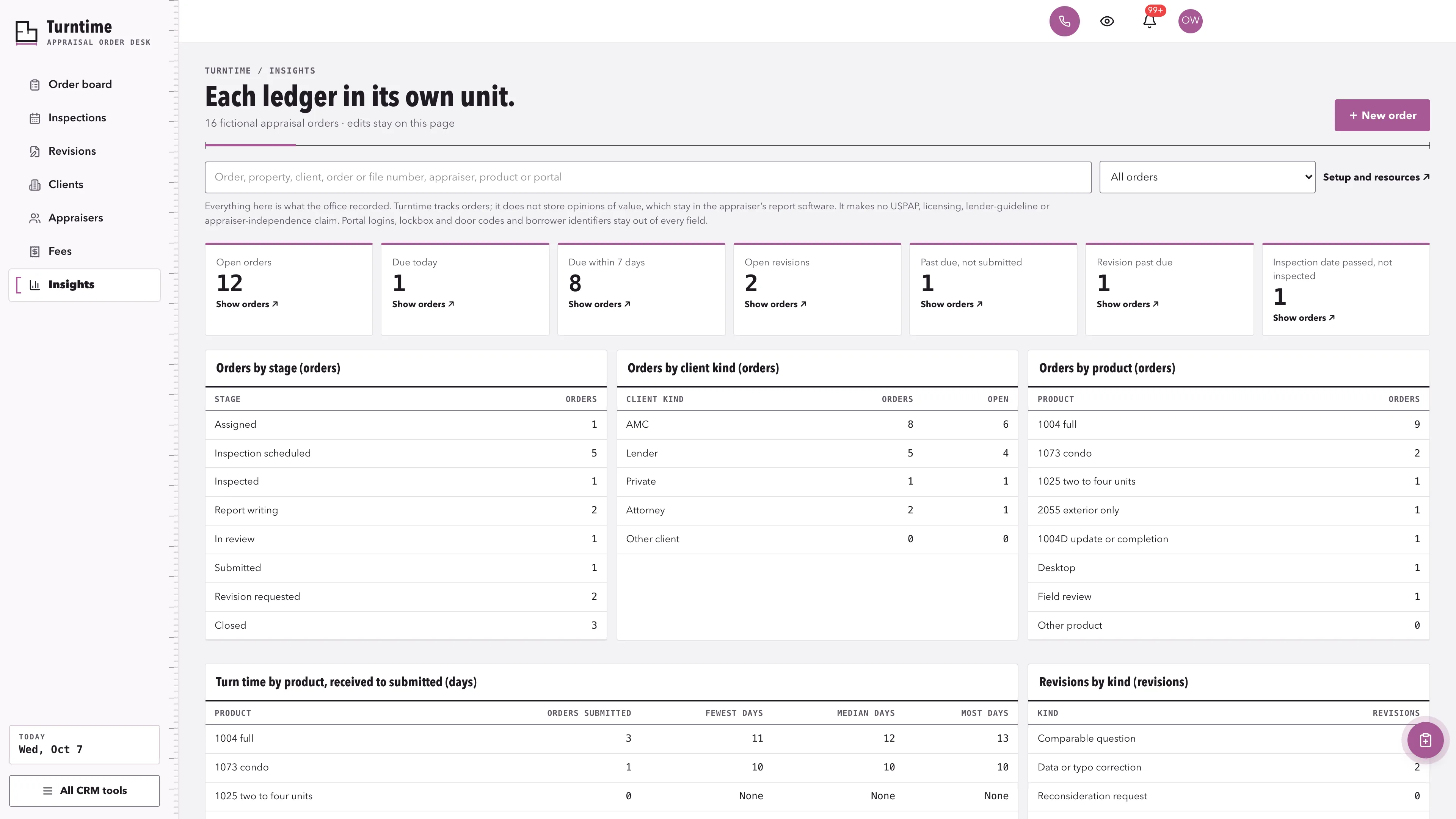Open Setup and resources link

1376,177
